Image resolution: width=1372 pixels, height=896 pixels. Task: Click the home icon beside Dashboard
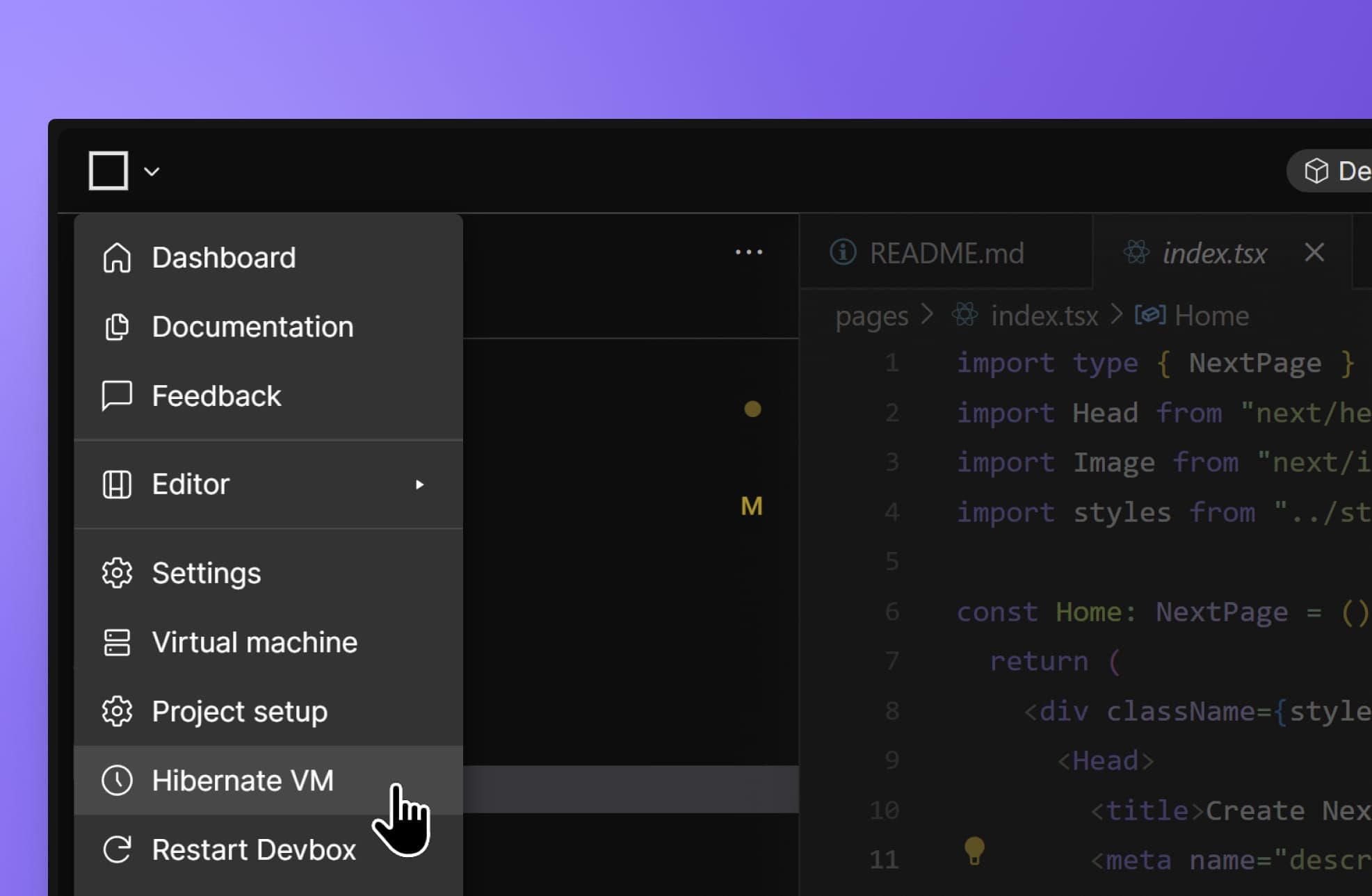pos(118,258)
